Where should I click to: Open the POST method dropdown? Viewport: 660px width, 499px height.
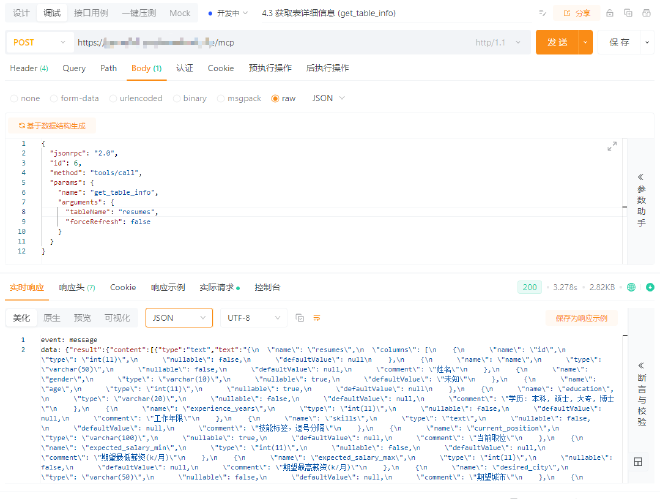pos(40,43)
